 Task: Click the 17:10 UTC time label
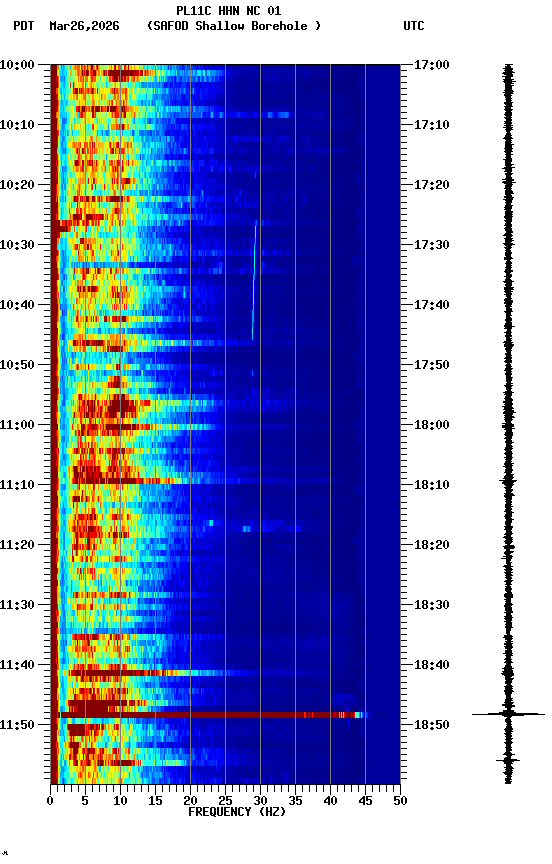[432, 125]
